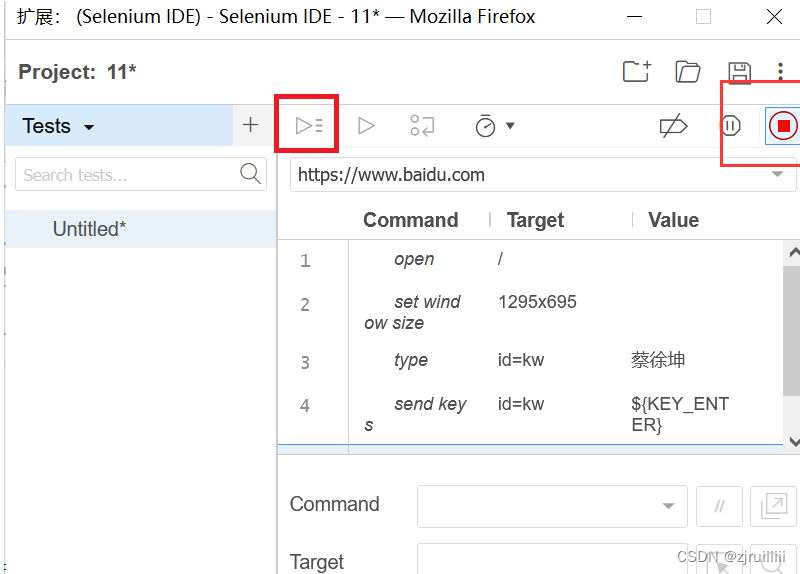Open the Tests view dropdown
The image size is (800, 574).
(58, 126)
